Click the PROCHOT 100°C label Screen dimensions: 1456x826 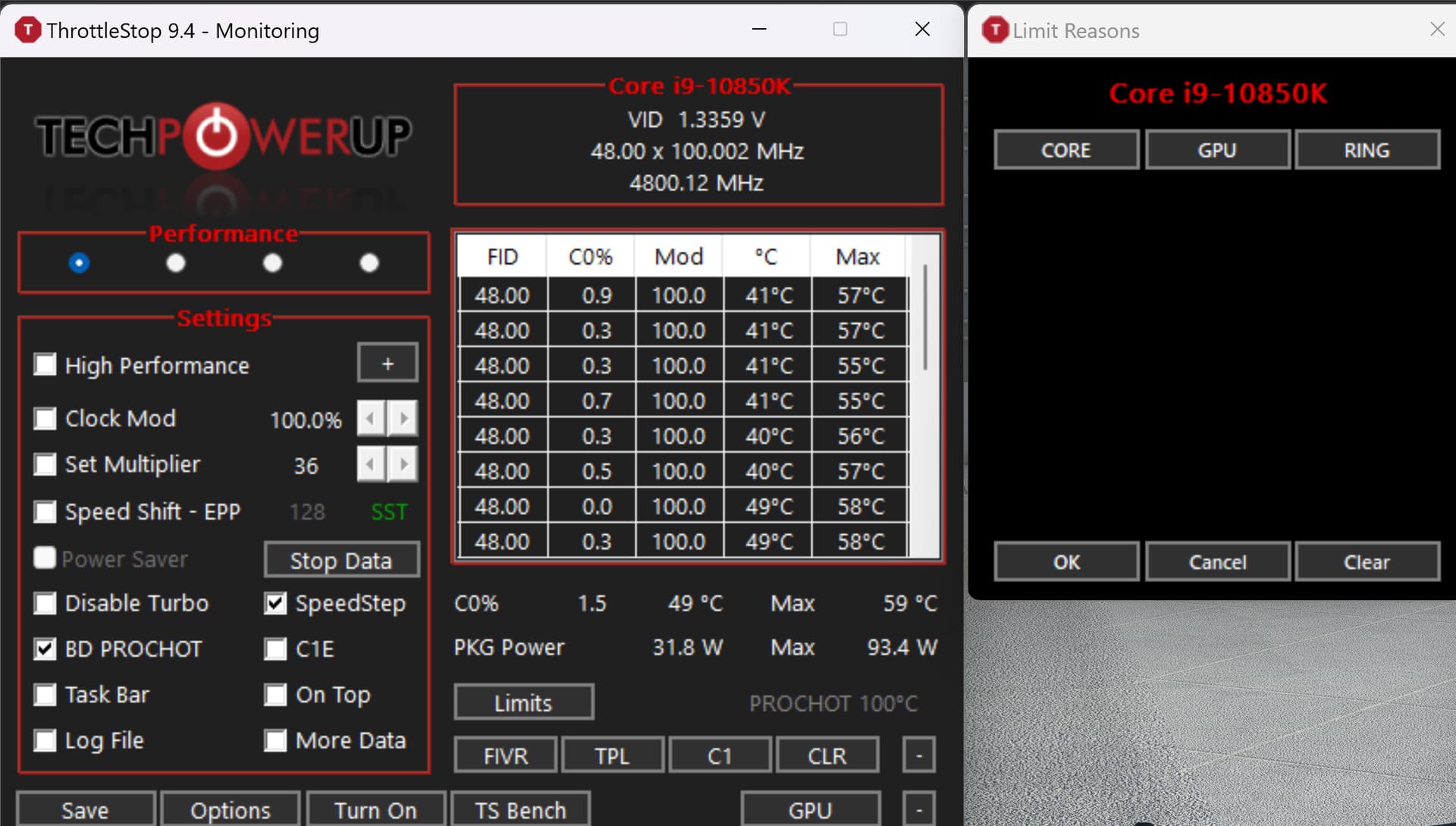pos(833,704)
